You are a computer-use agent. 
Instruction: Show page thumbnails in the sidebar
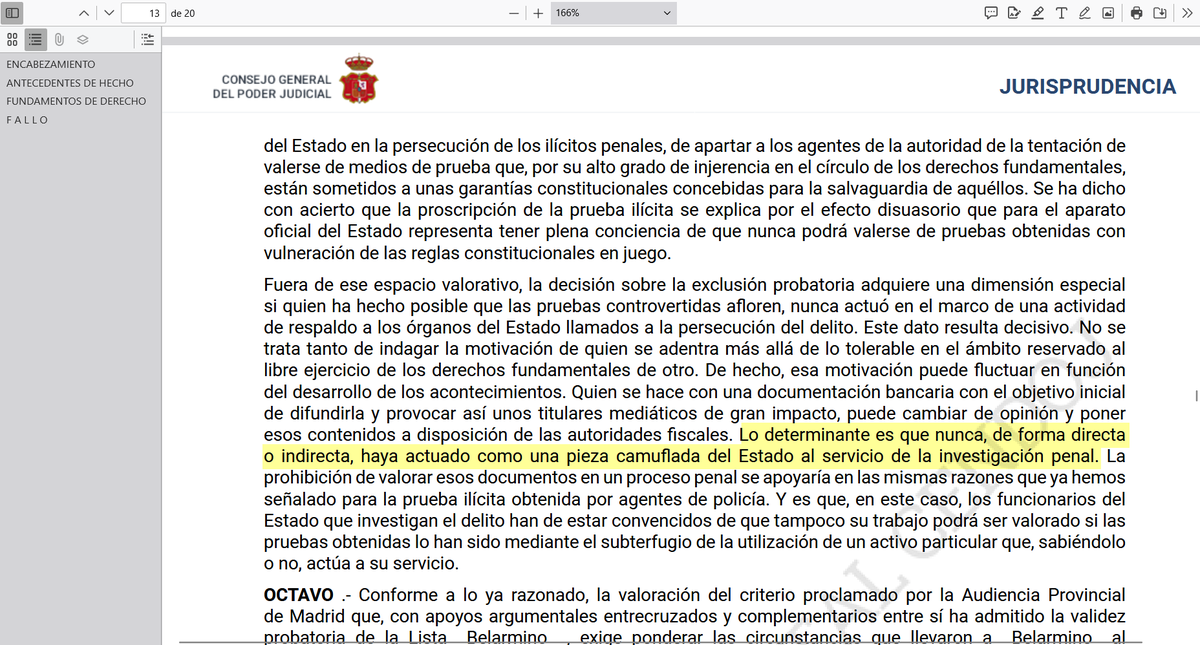coord(12,39)
